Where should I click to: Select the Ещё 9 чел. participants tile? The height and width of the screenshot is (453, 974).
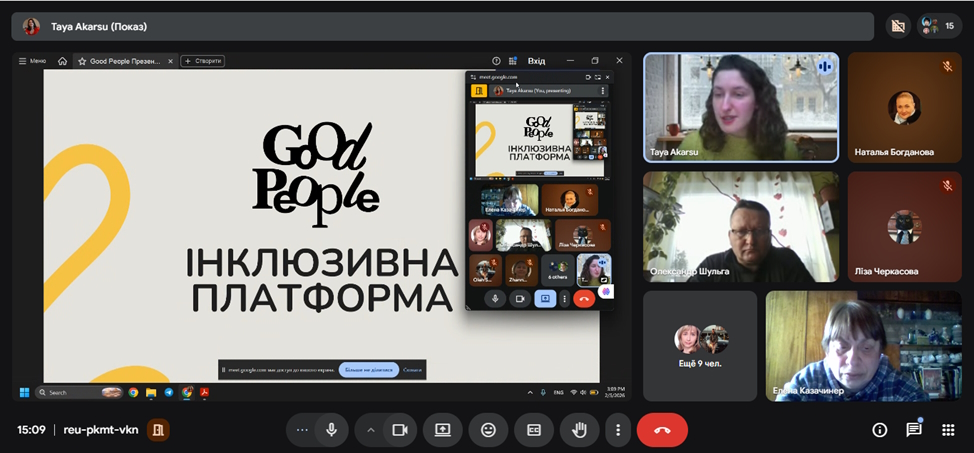click(700, 346)
